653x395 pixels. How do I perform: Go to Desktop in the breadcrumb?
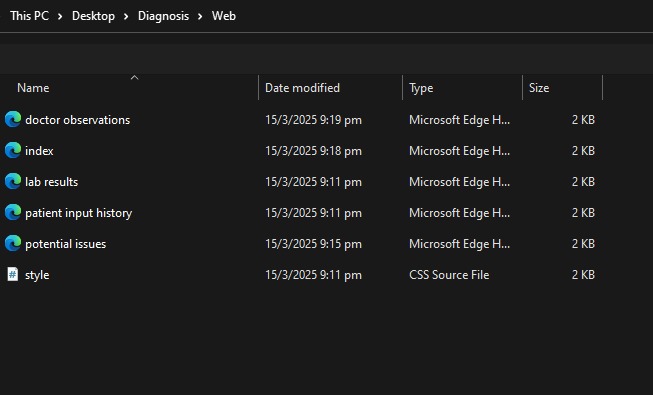pyautogui.click(x=93, y=16)
